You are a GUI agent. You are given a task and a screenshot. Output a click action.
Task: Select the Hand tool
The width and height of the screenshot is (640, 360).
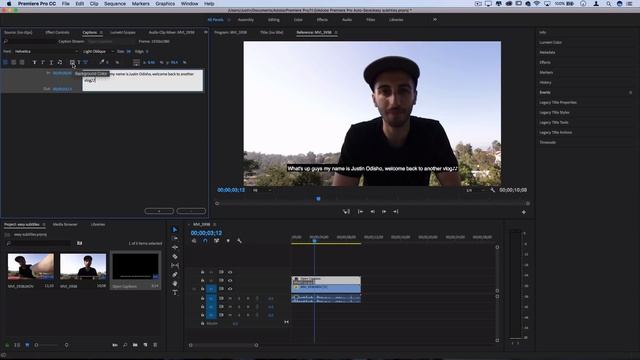(175, 283)
